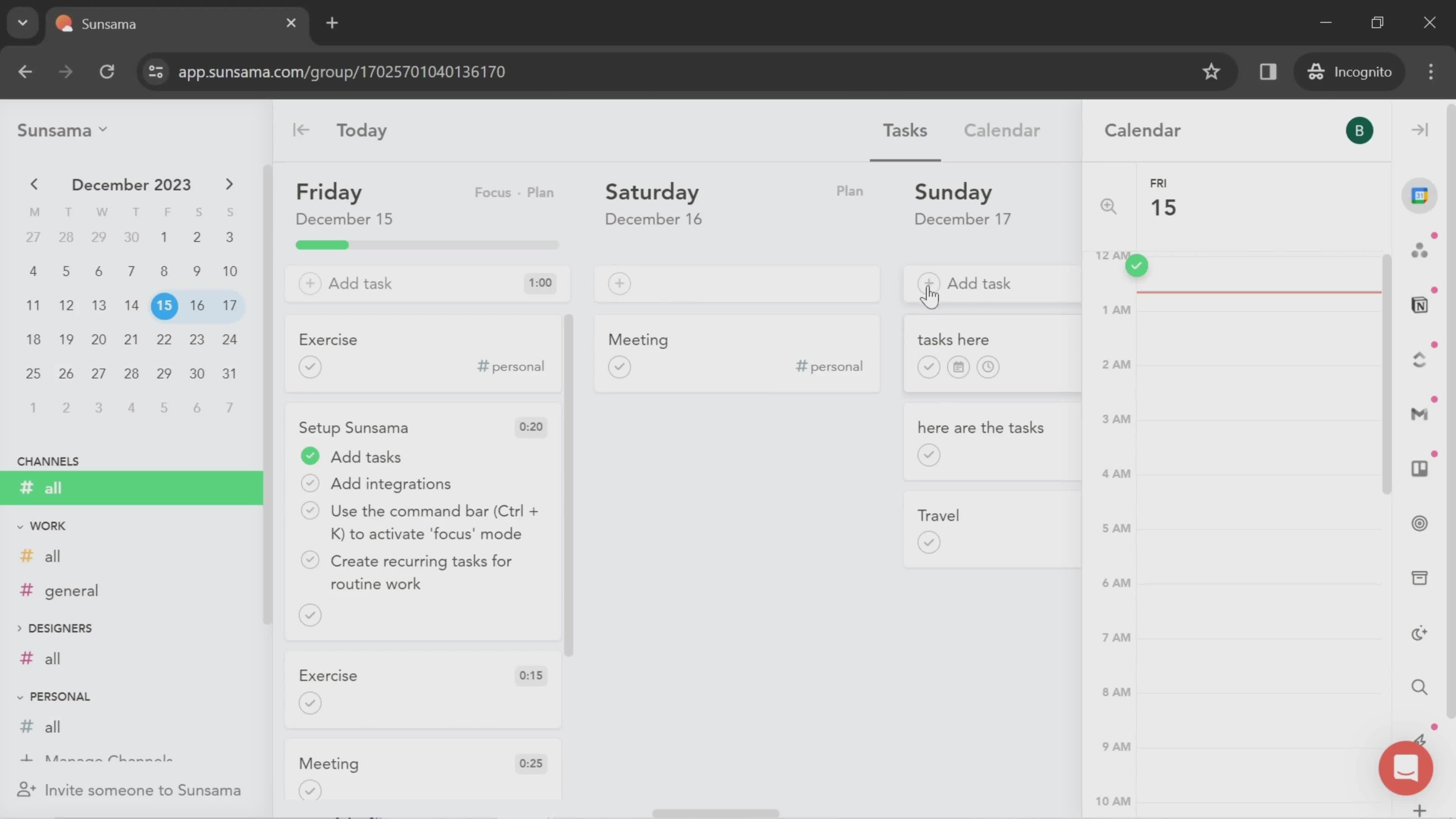This screenshot has height=819, width=1456.
Task: Open Chrome side panel icon
Action: 1268,72
